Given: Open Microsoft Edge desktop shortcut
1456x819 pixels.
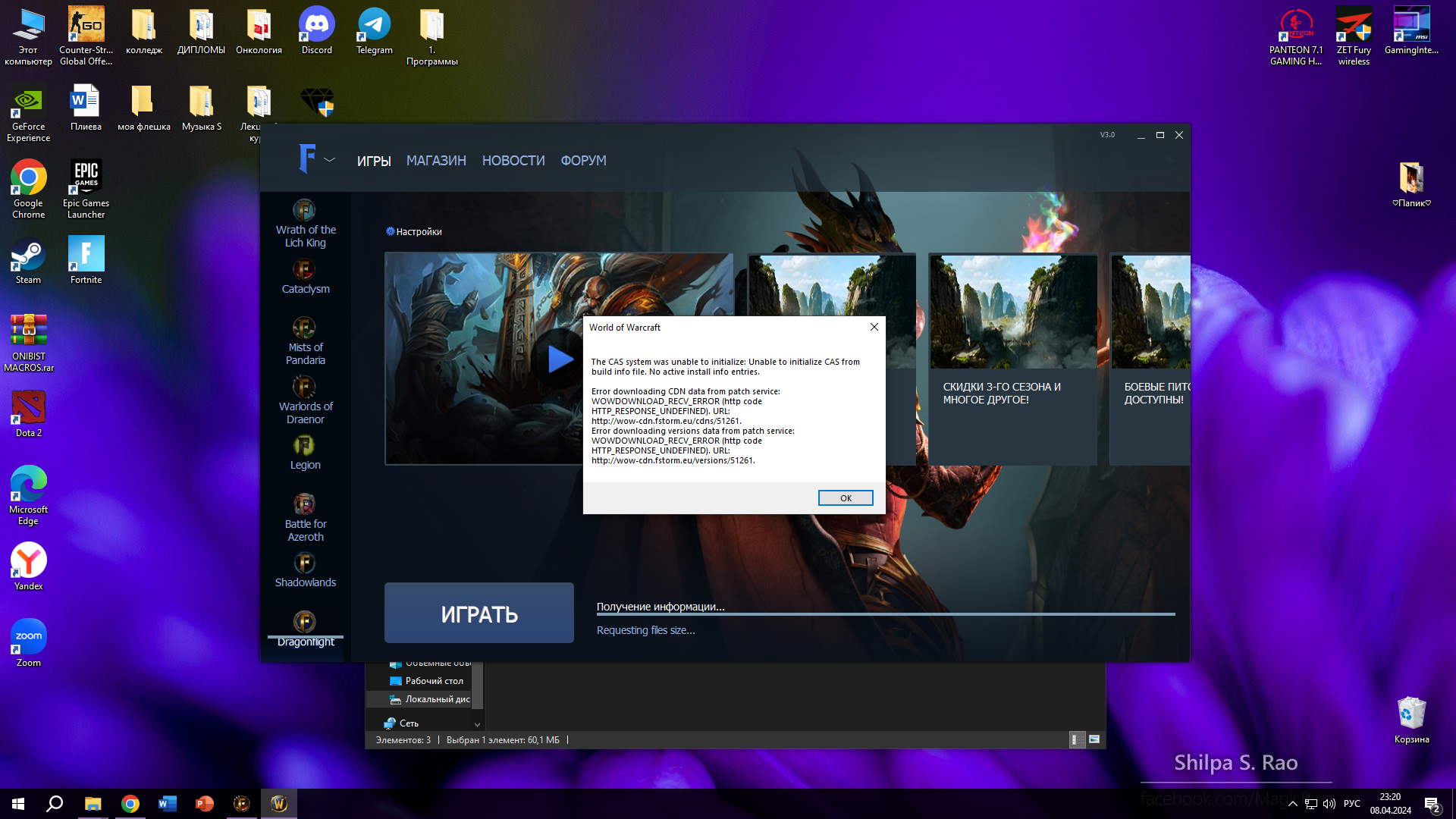Looking at the screenshot, I should tap(29, 496).
